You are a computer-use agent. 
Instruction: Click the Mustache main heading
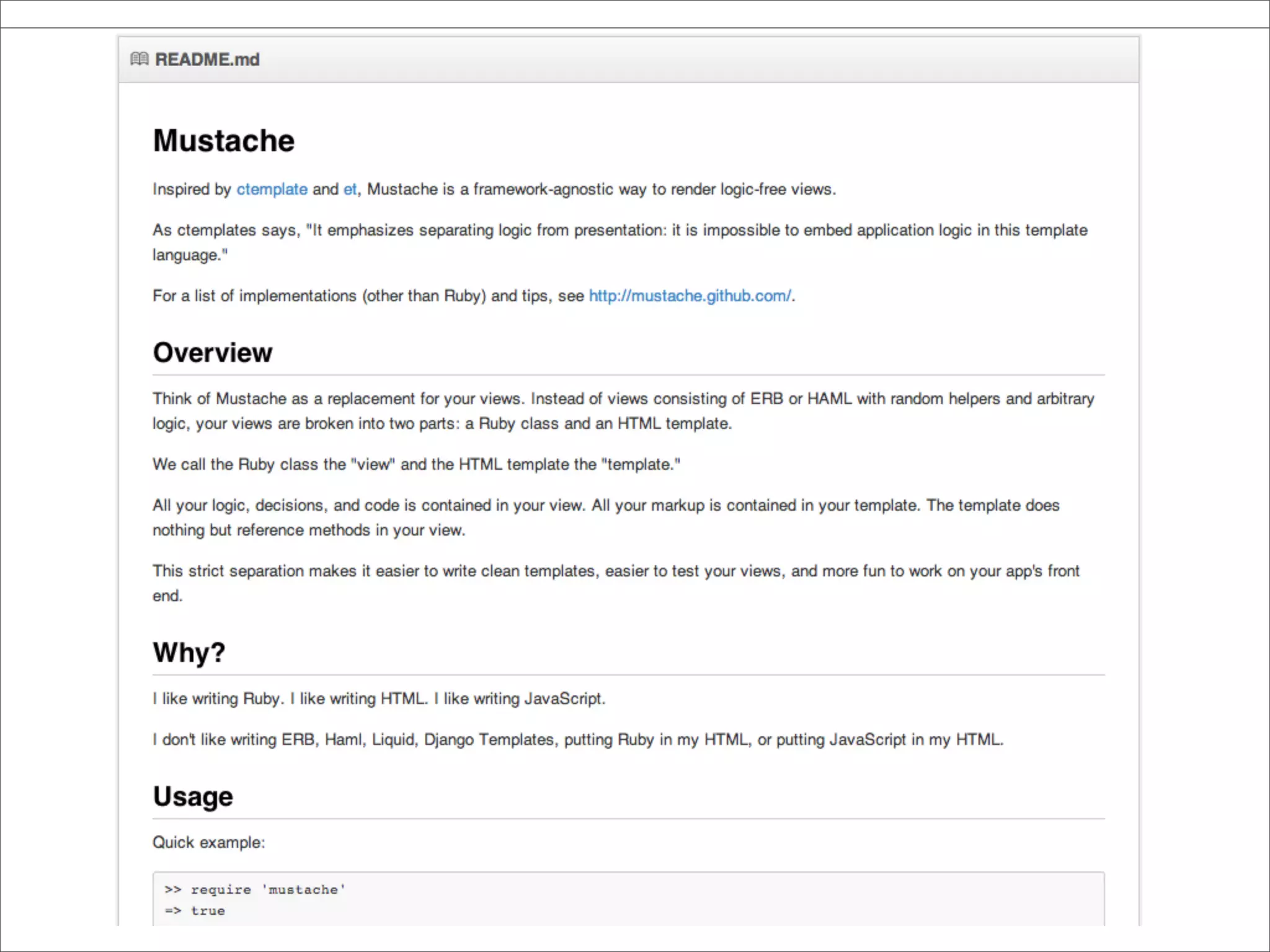[224, 141]
